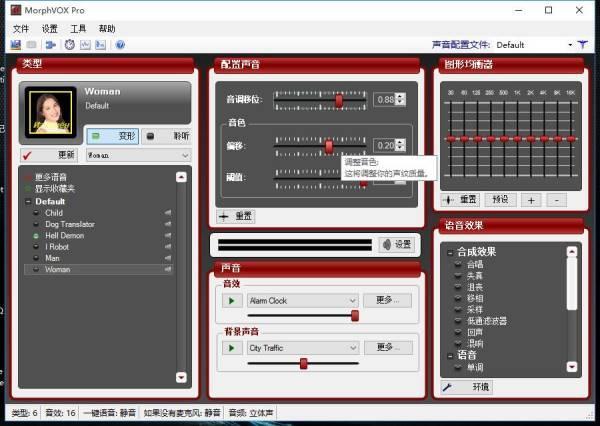Click the 设置 speaker button by the level meter

(x=397, y=245)
